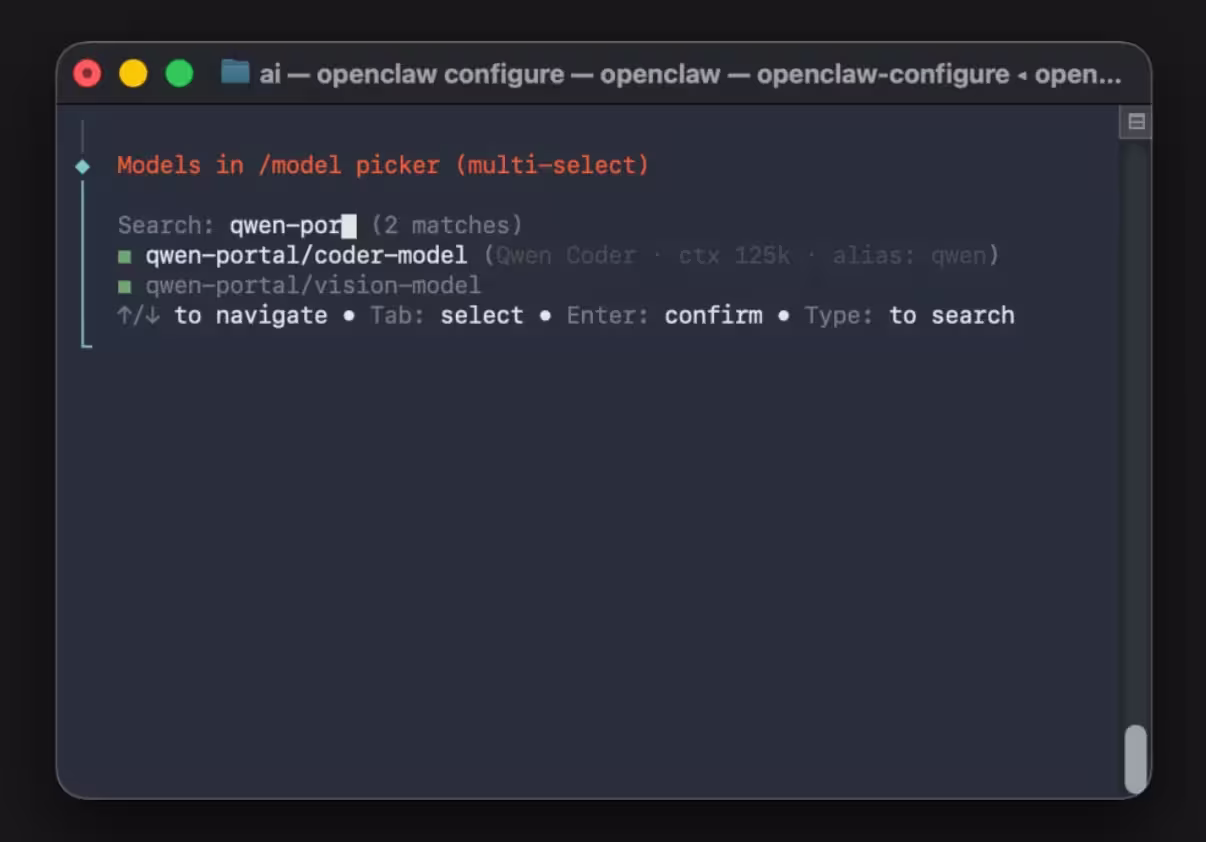The height and width of the screenshot is (842, 1206).
Task: Click the marker icon above the scrollbar
Action: (x=1136, y=122)
